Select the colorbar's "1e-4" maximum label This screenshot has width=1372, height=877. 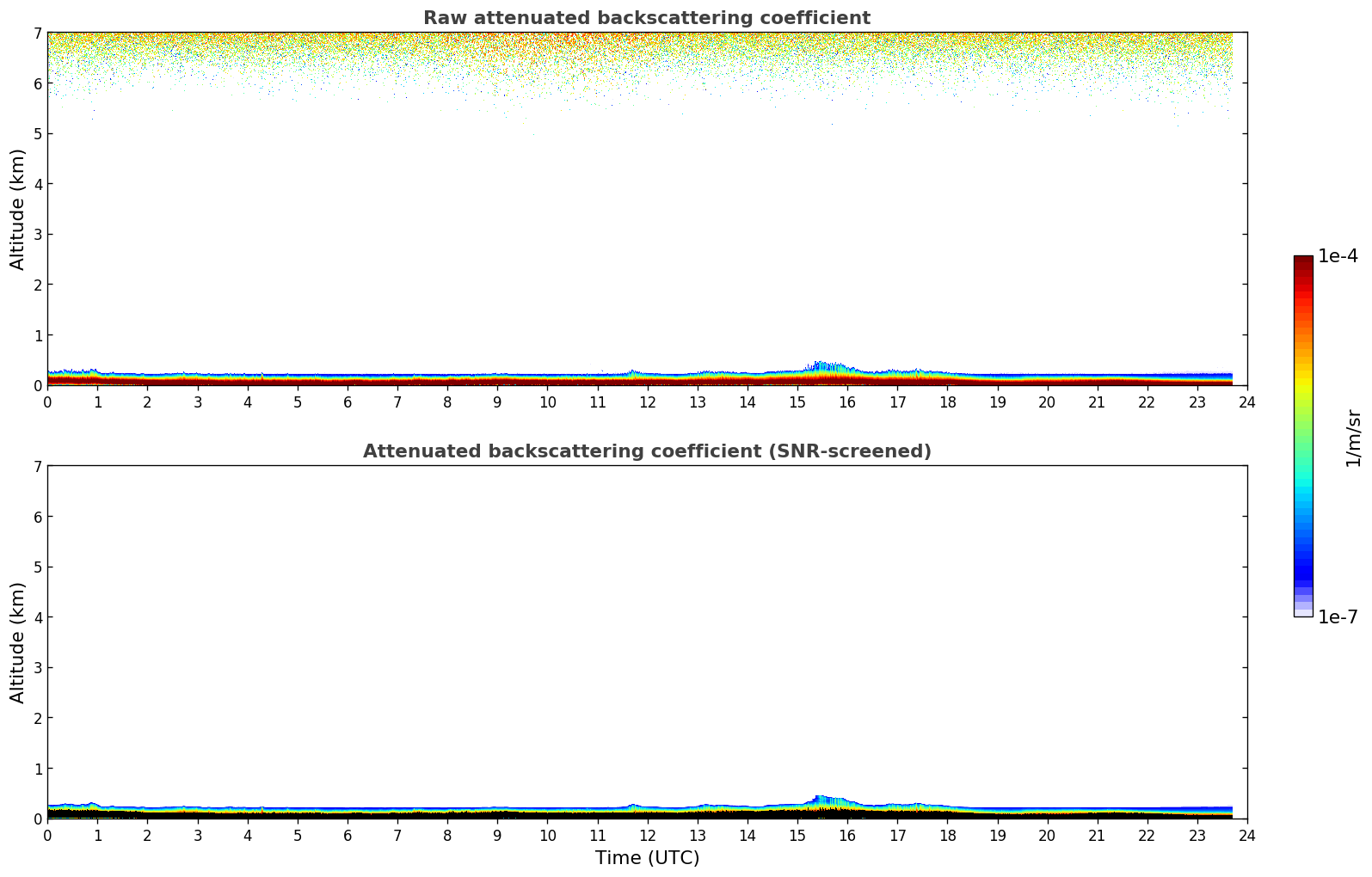[x=1338, y=256]
